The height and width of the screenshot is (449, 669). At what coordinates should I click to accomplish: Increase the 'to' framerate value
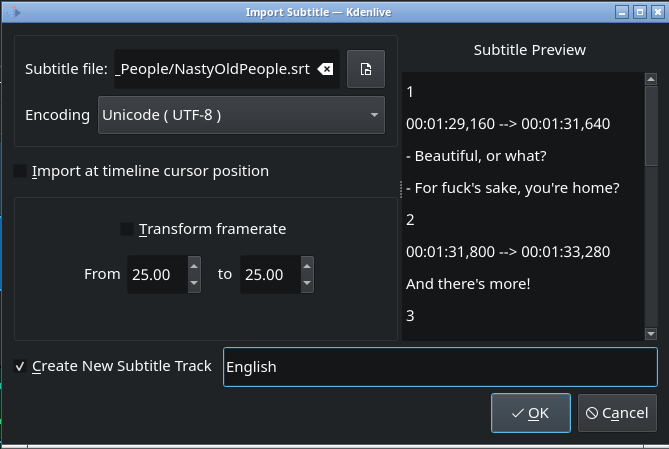(x=306, y=266)
